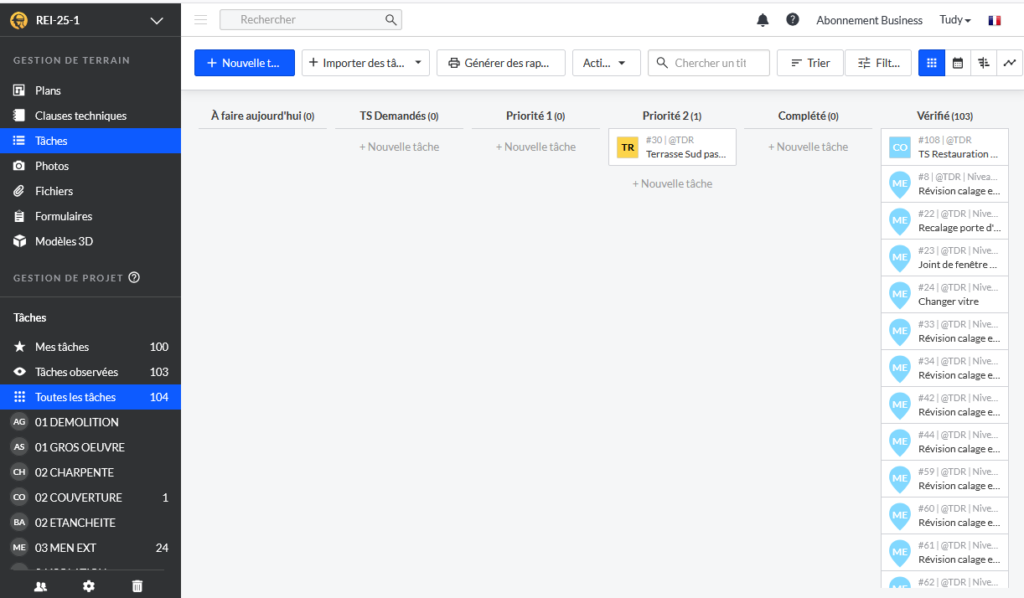Click the project logo icon
This screenshot has width=1024, height=598.
pyautogui.click(x=19, y=20)
